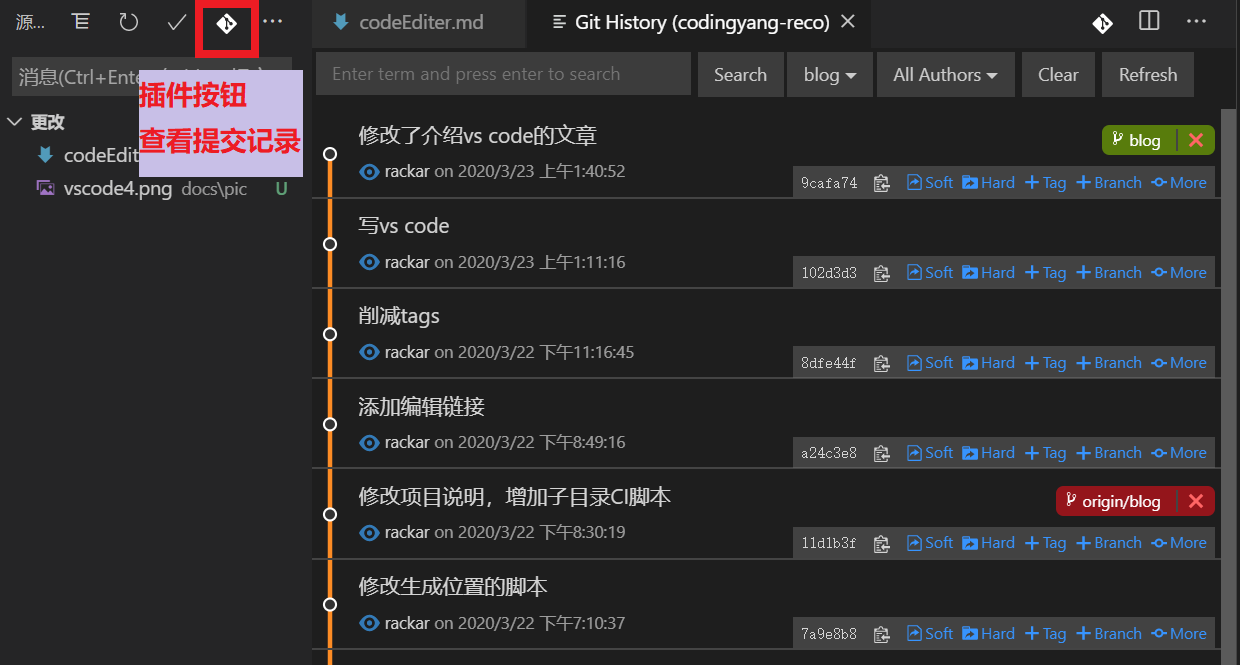Open More menu for commit 8dfe44f
Screen dimensions: 1240x665
(1179, 363)
